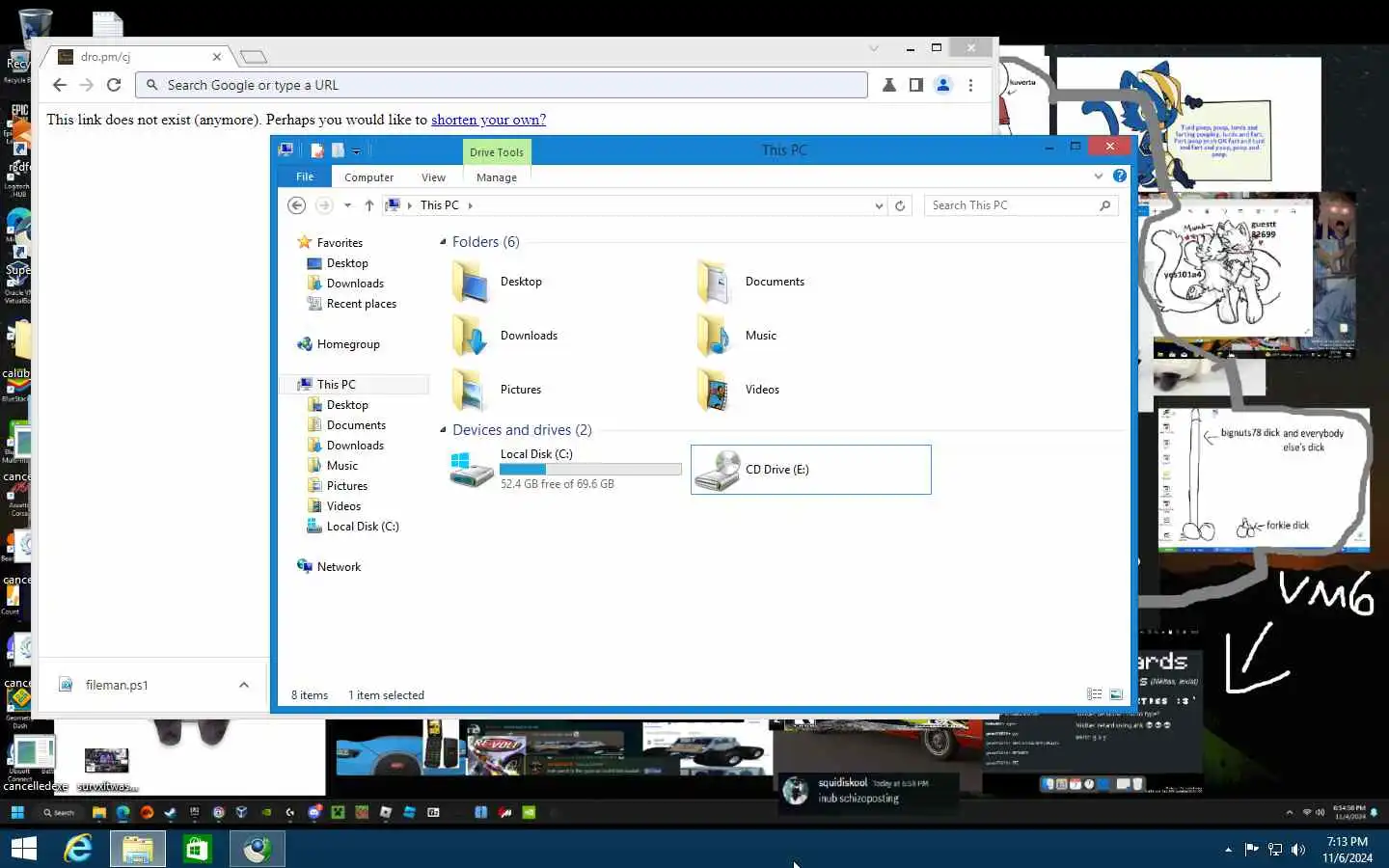Click browser back arrow
Screen dimensions: 1389x868
click(60, 85)
